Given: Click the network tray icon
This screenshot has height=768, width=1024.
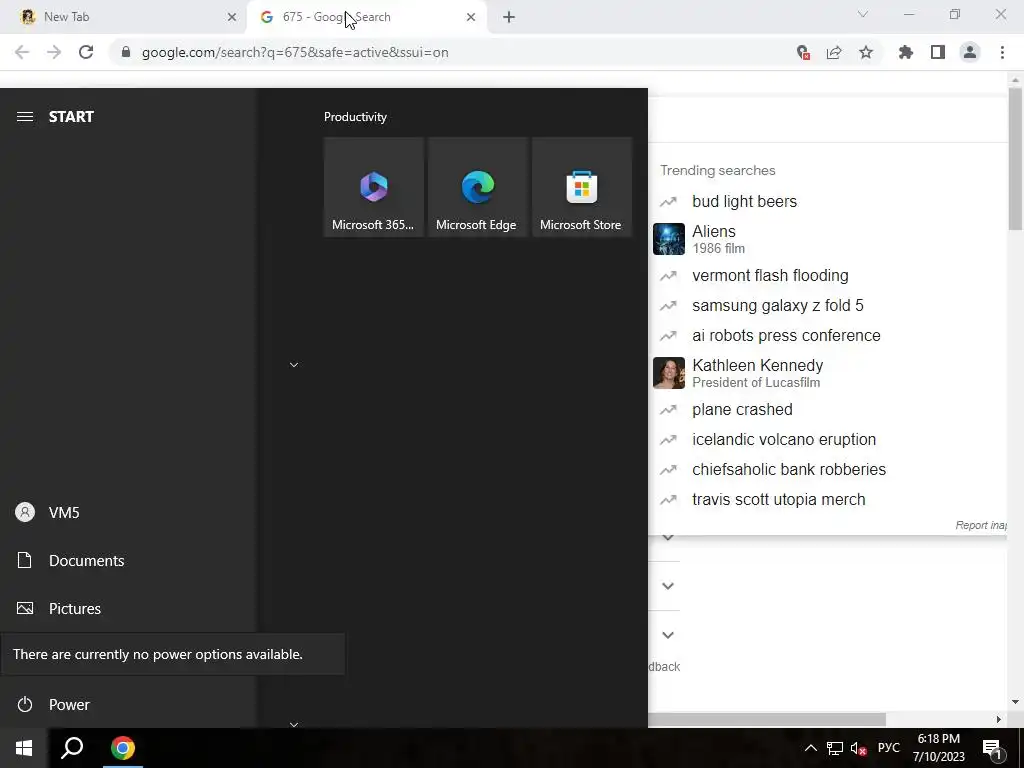Looking at the screenshot, I should tap(835, 748).
